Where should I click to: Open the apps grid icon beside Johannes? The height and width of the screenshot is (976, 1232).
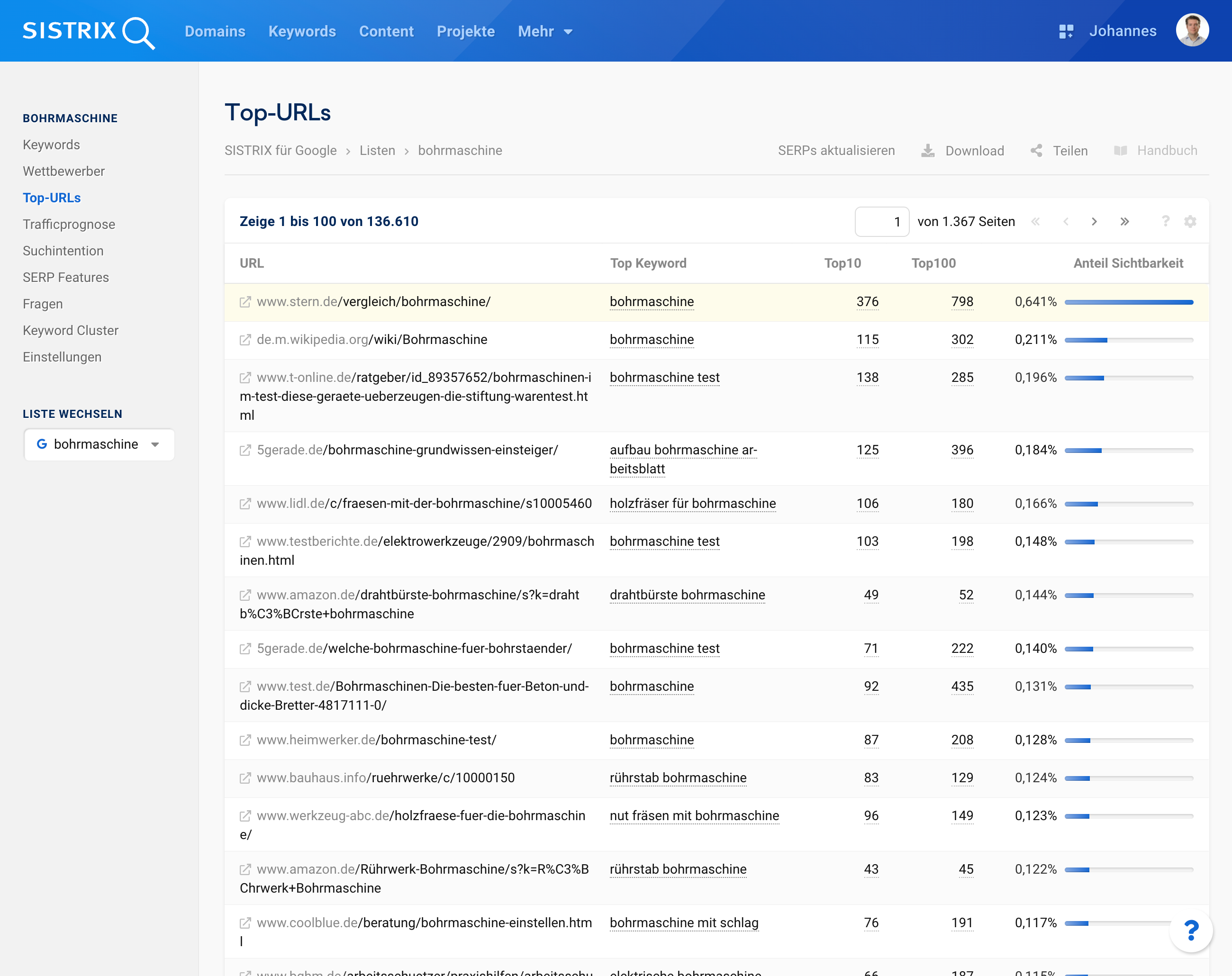tap(1066, 31)
